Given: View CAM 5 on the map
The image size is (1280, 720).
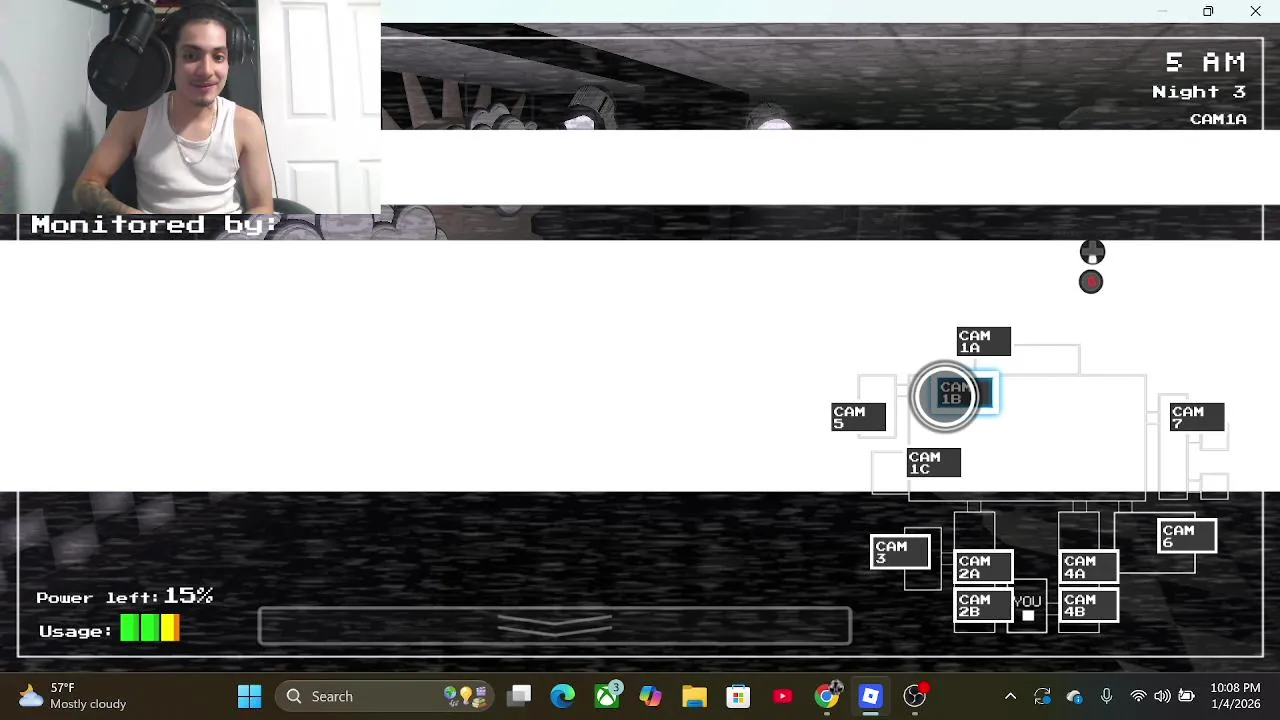Looking at the screenshot, I should point(859,417).
